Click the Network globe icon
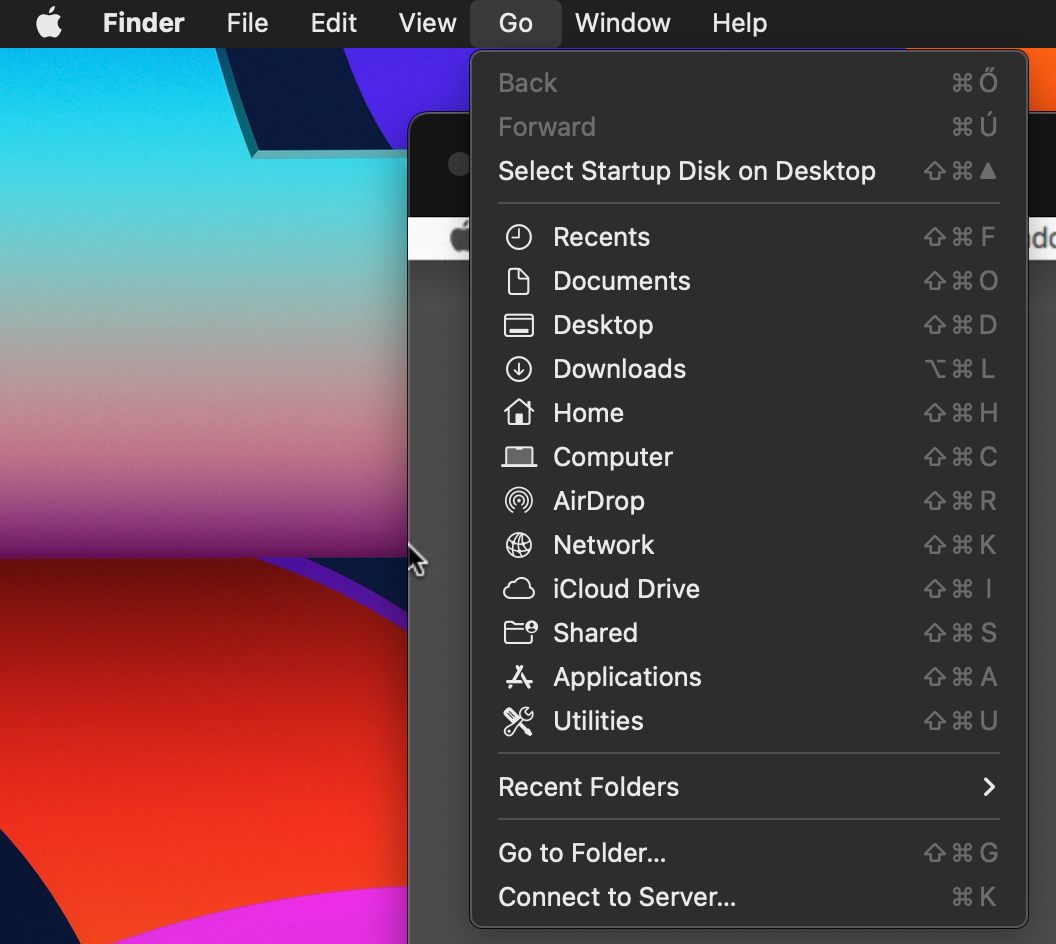Image resolution: width=1056 pixels, height=944 pixels. [518, 545]
